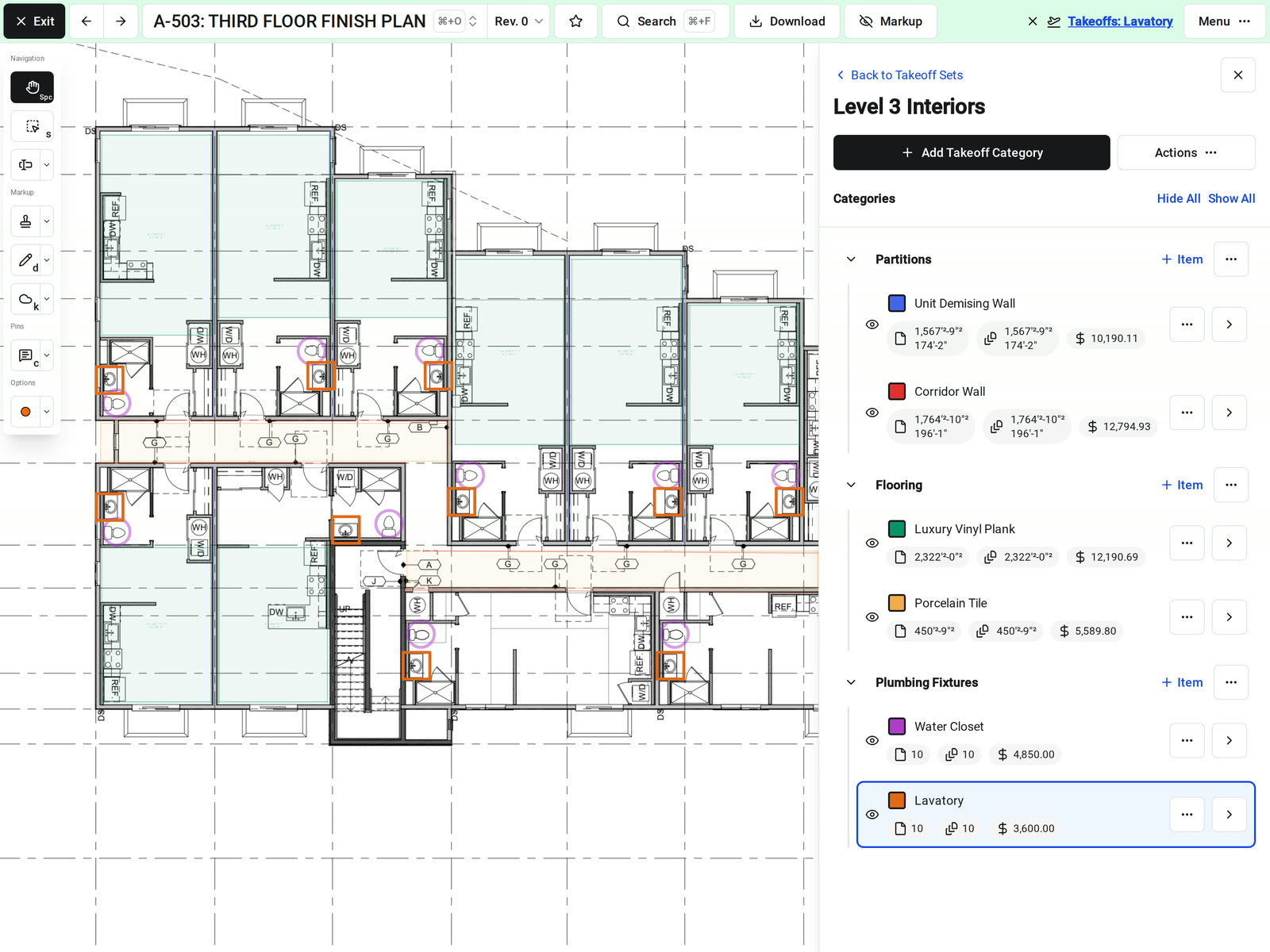
Task: Add Item to Flooring category
Action: coord(1182,485)
